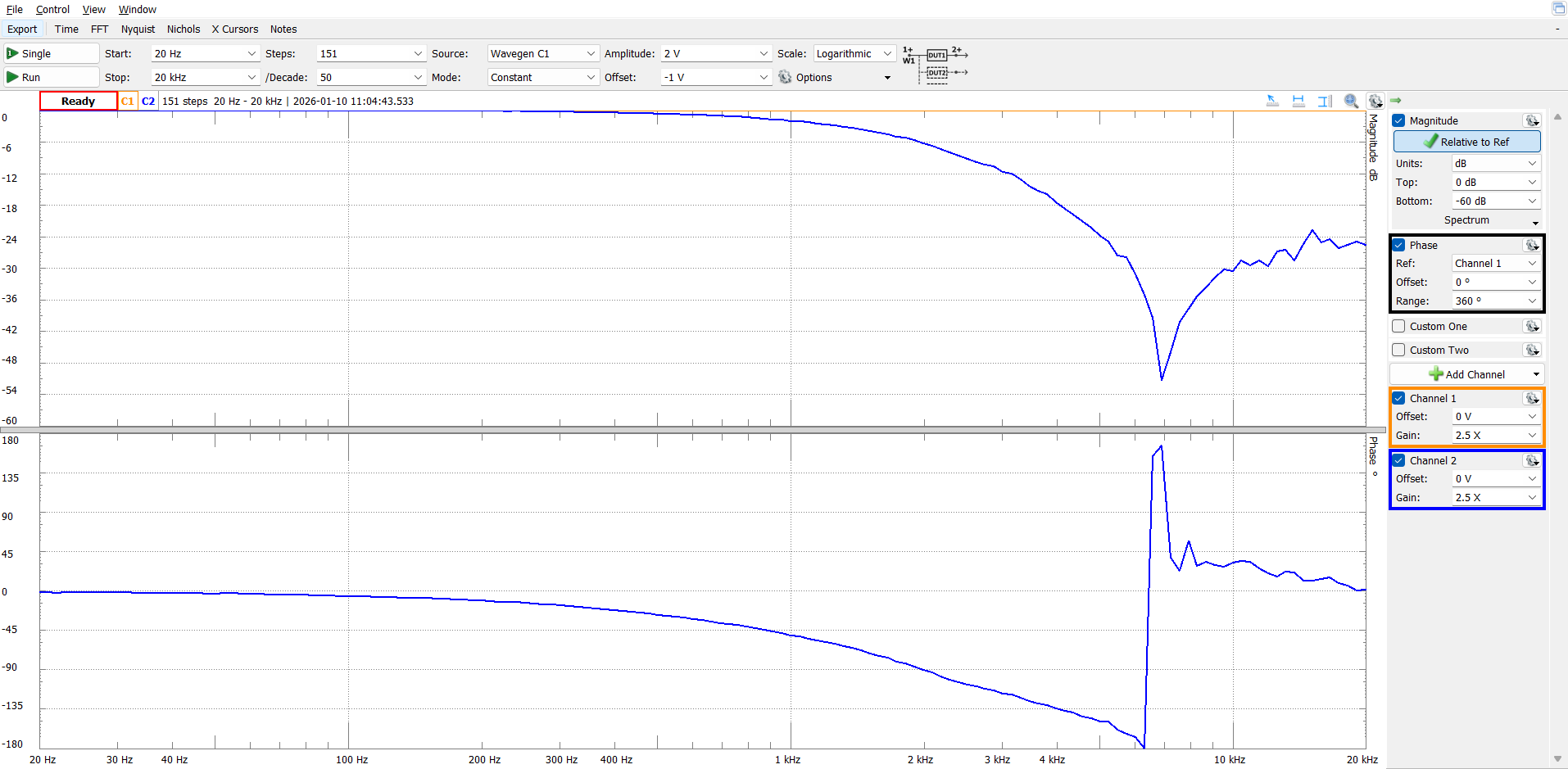Open the Scale dropdown showing Logarithmic

[854, 53]
